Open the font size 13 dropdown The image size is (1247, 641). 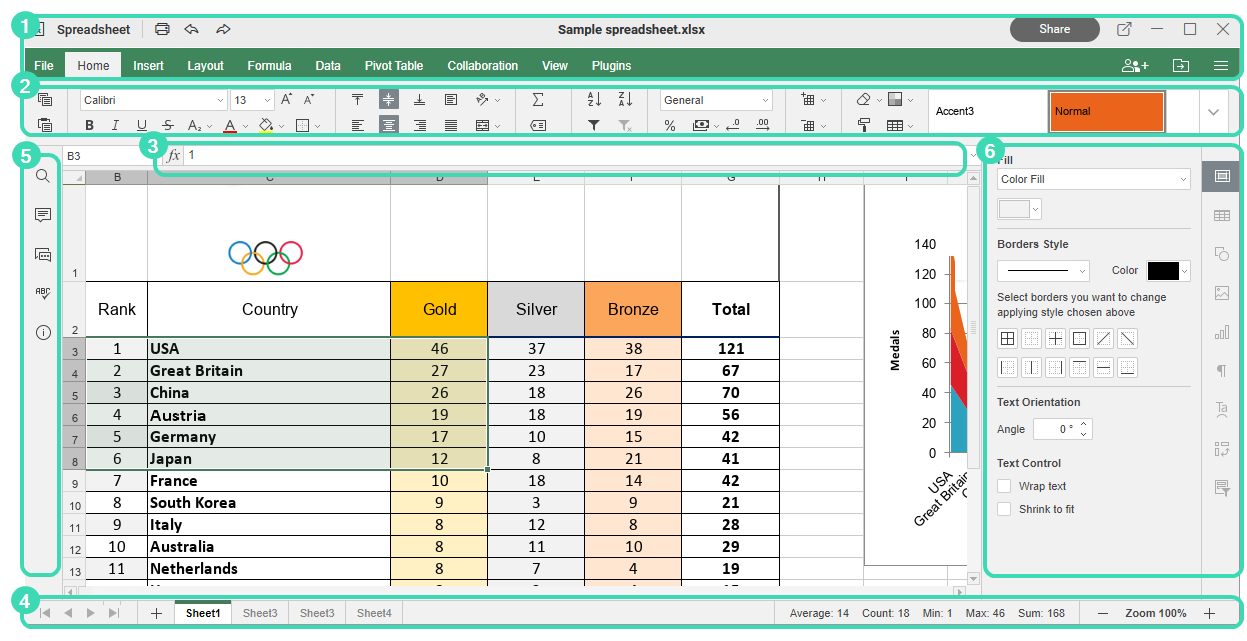click(267, 100)
